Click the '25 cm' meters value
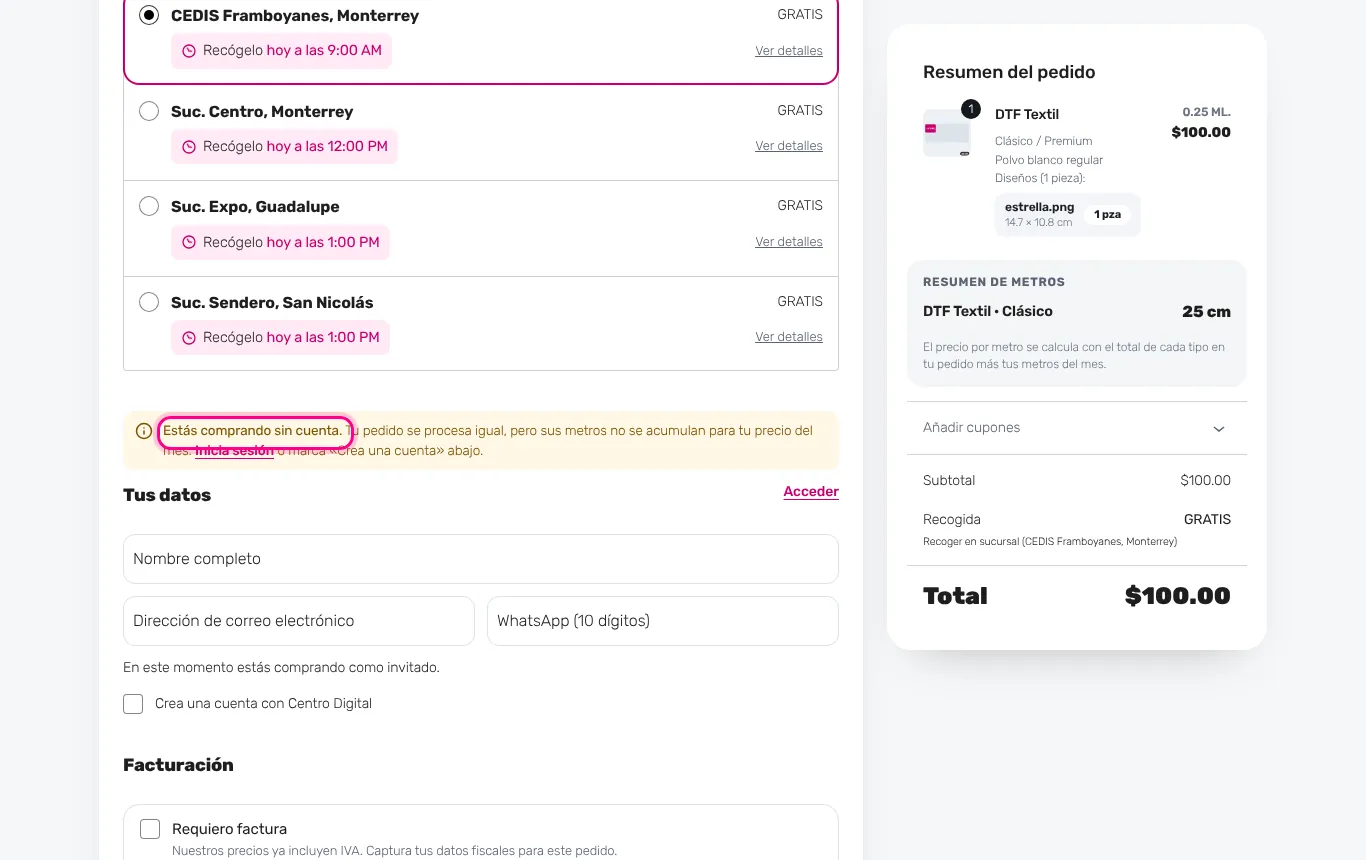The image size is (1366, 860). (x=1206, y=312)
